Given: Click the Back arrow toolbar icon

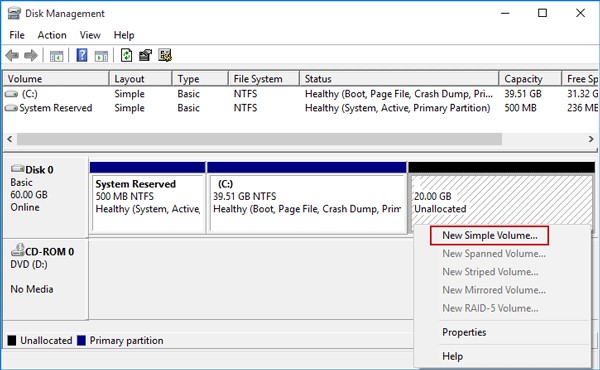Looking at the screenshot, I should pos(12,56).
